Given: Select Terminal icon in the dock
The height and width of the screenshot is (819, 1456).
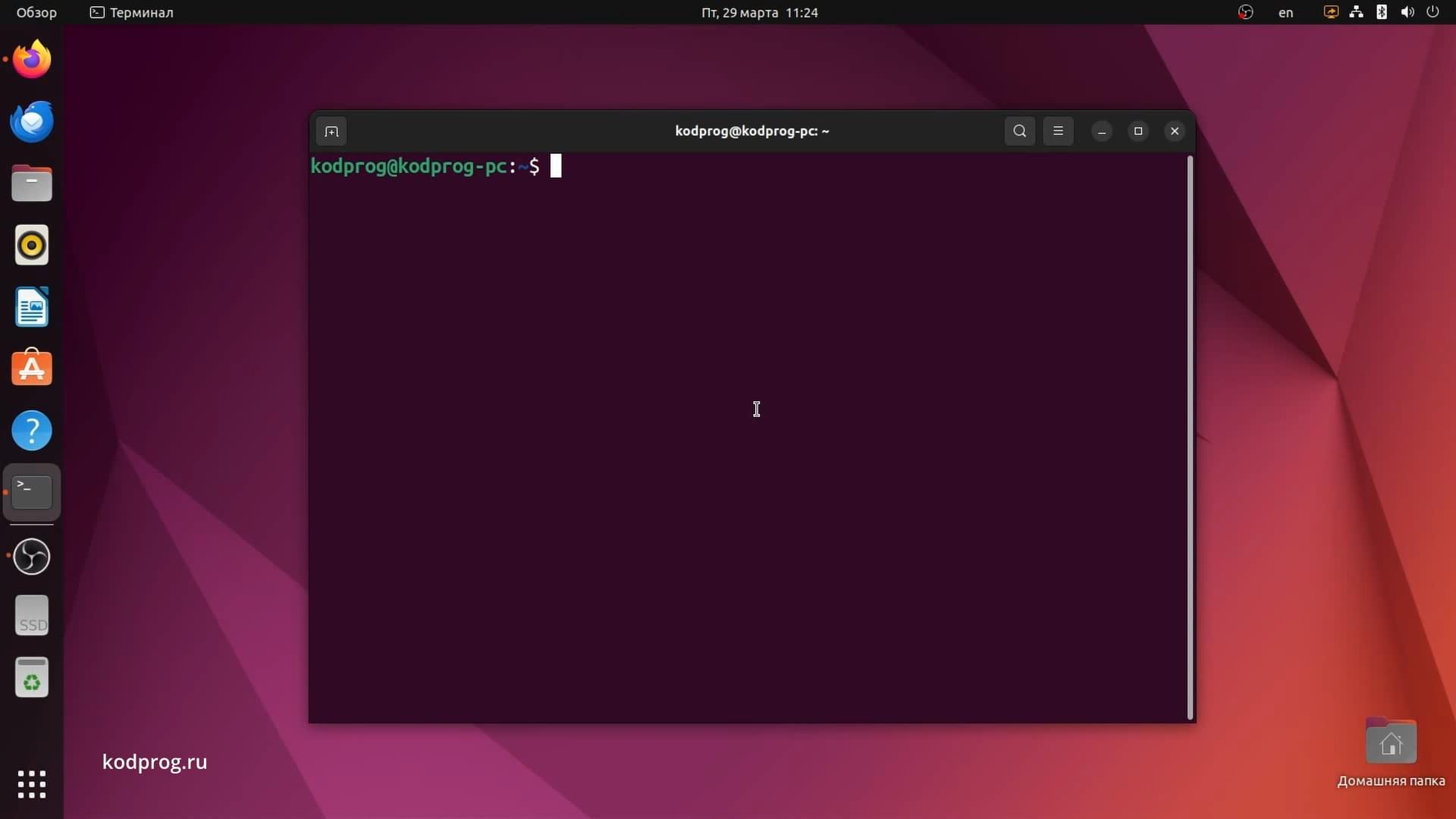Looking at the screenshot, I should click(32, 492).
